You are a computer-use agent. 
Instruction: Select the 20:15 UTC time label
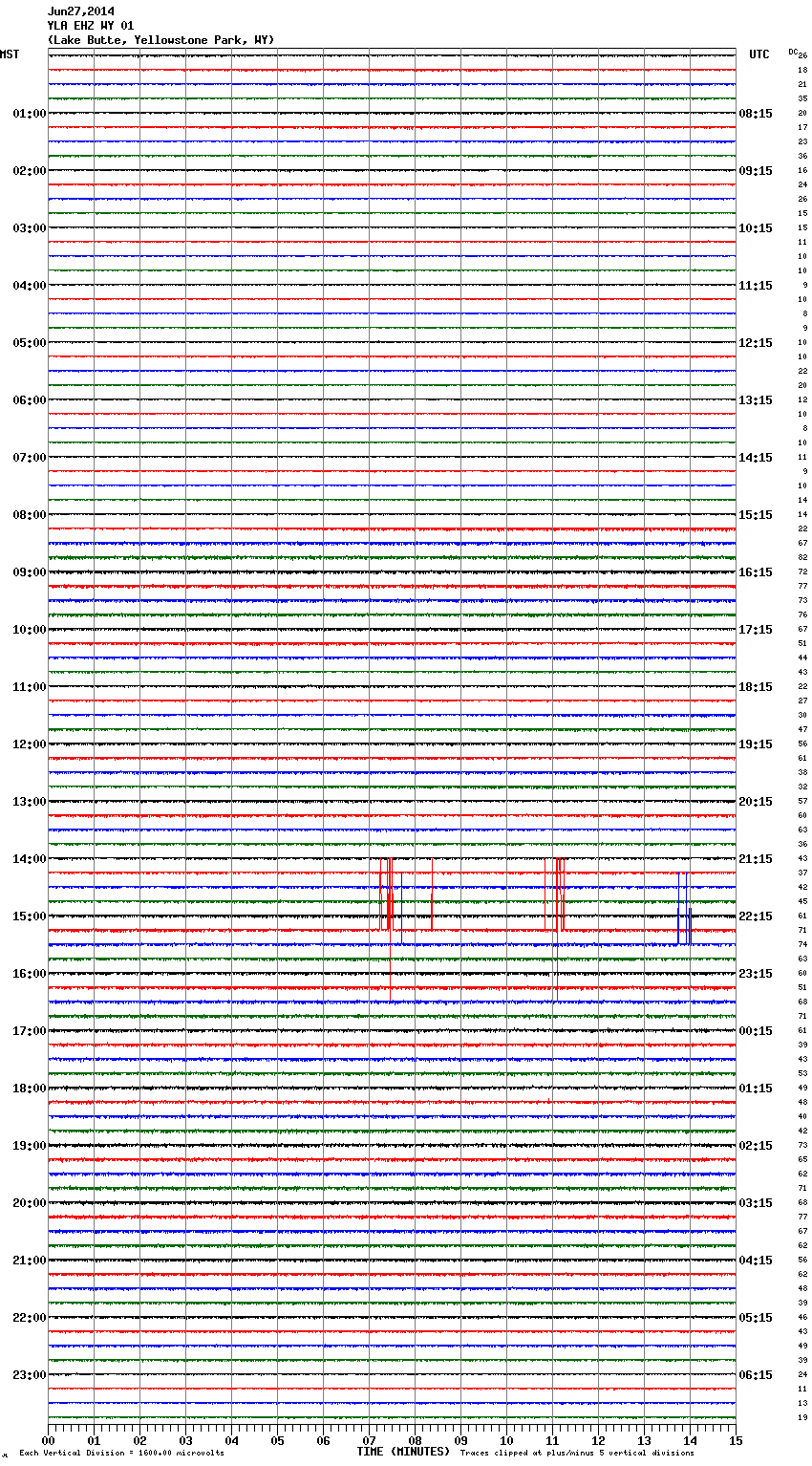(x=756, y=802)
